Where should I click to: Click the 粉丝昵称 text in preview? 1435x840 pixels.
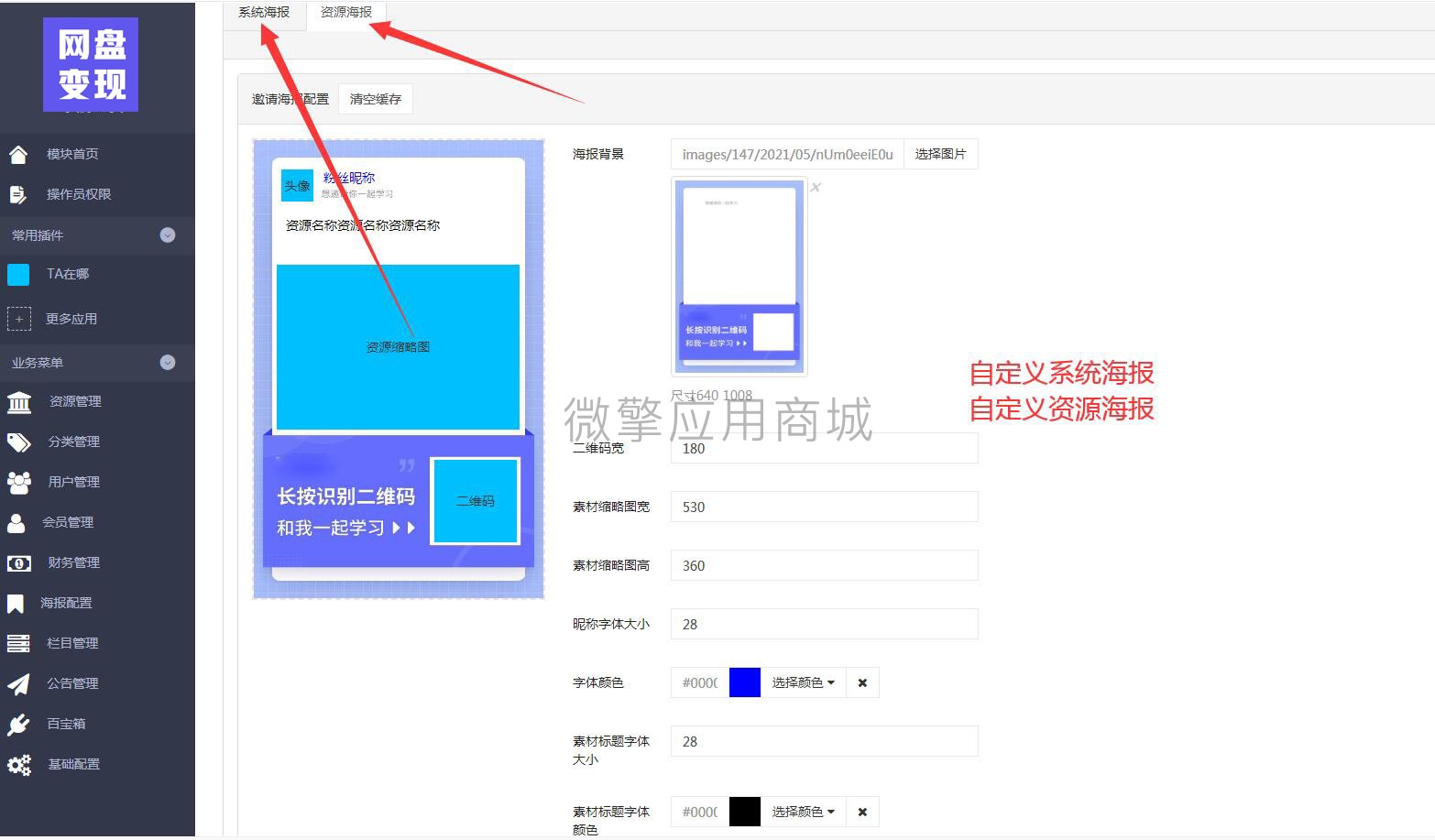348,178
